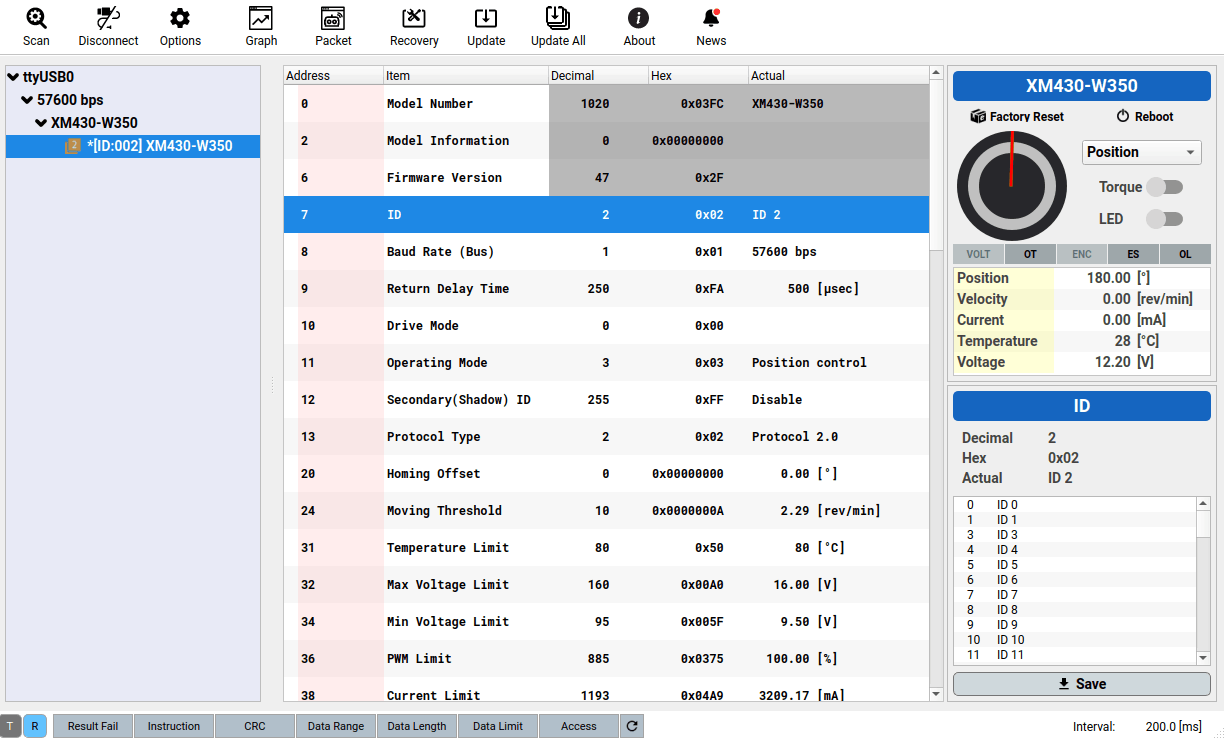This screenshot has width=1224, height=740.
Task: Click the Item column header
Action: pos(466,75)
